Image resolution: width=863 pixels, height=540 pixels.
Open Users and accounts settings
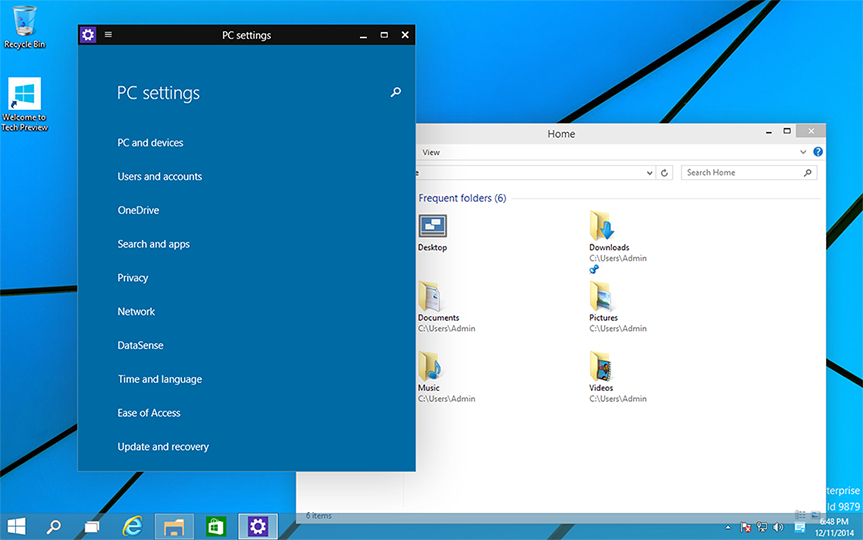tap(160, 177)
